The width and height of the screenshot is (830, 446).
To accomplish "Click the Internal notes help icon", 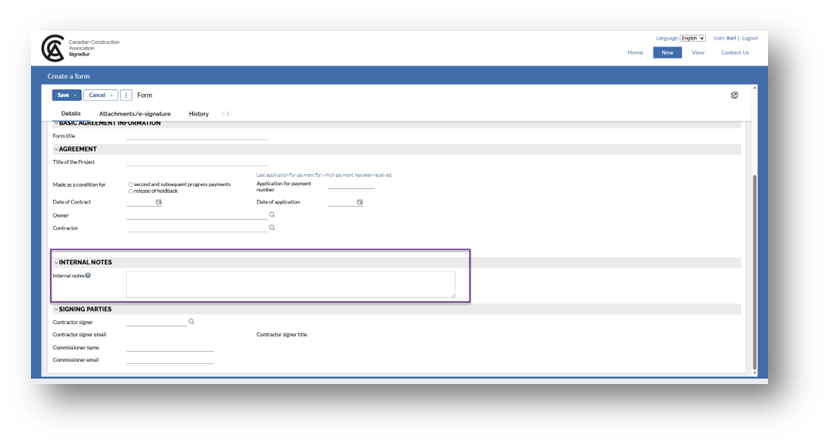I will click(88, 275).
